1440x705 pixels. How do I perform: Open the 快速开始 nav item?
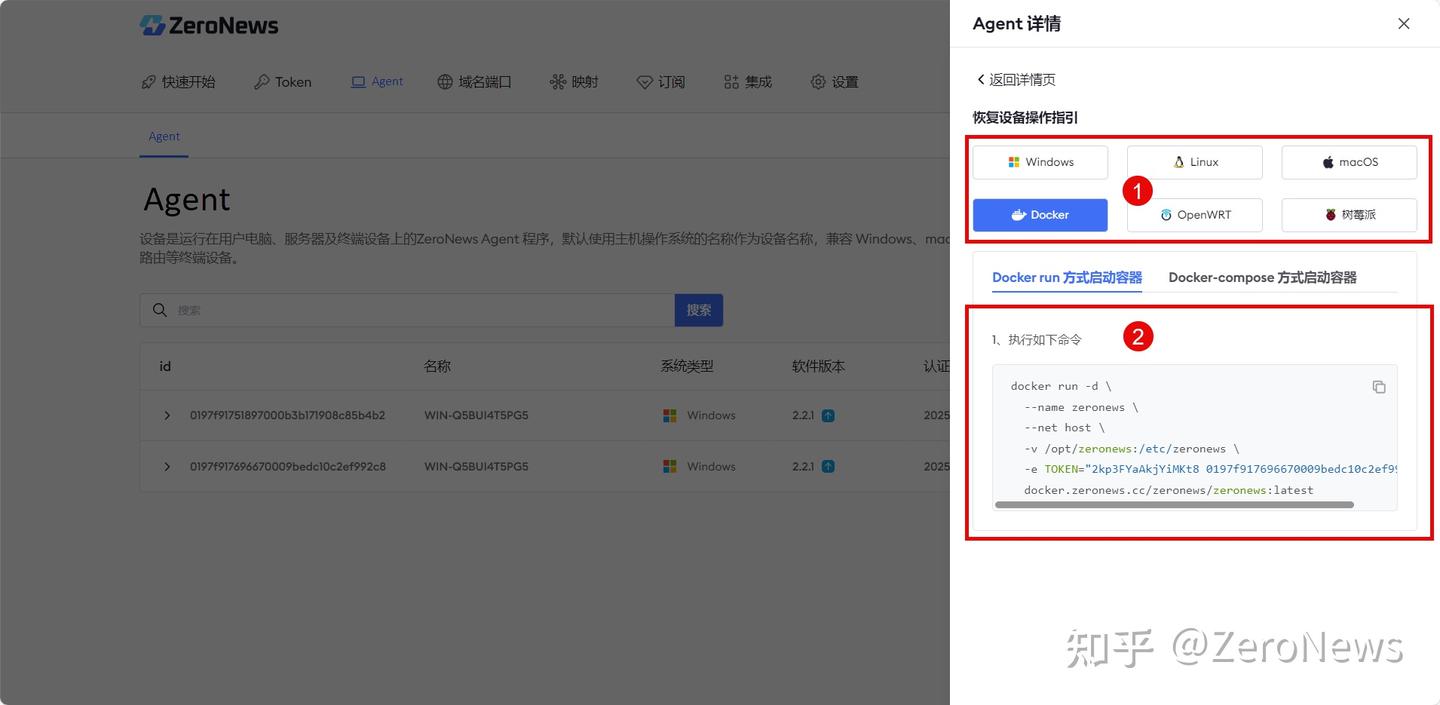point(178,82)
